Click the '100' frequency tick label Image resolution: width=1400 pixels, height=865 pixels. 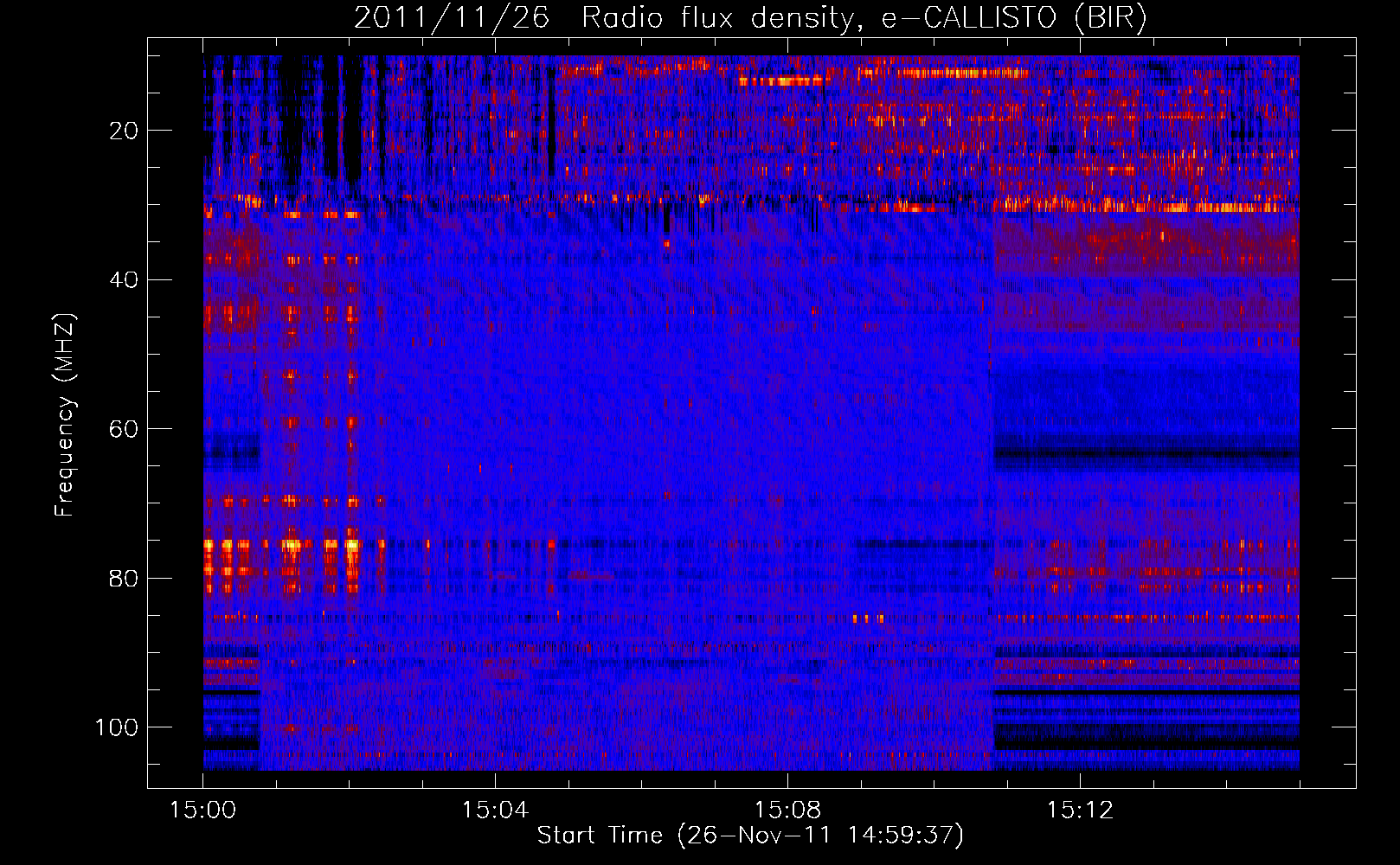117,727
